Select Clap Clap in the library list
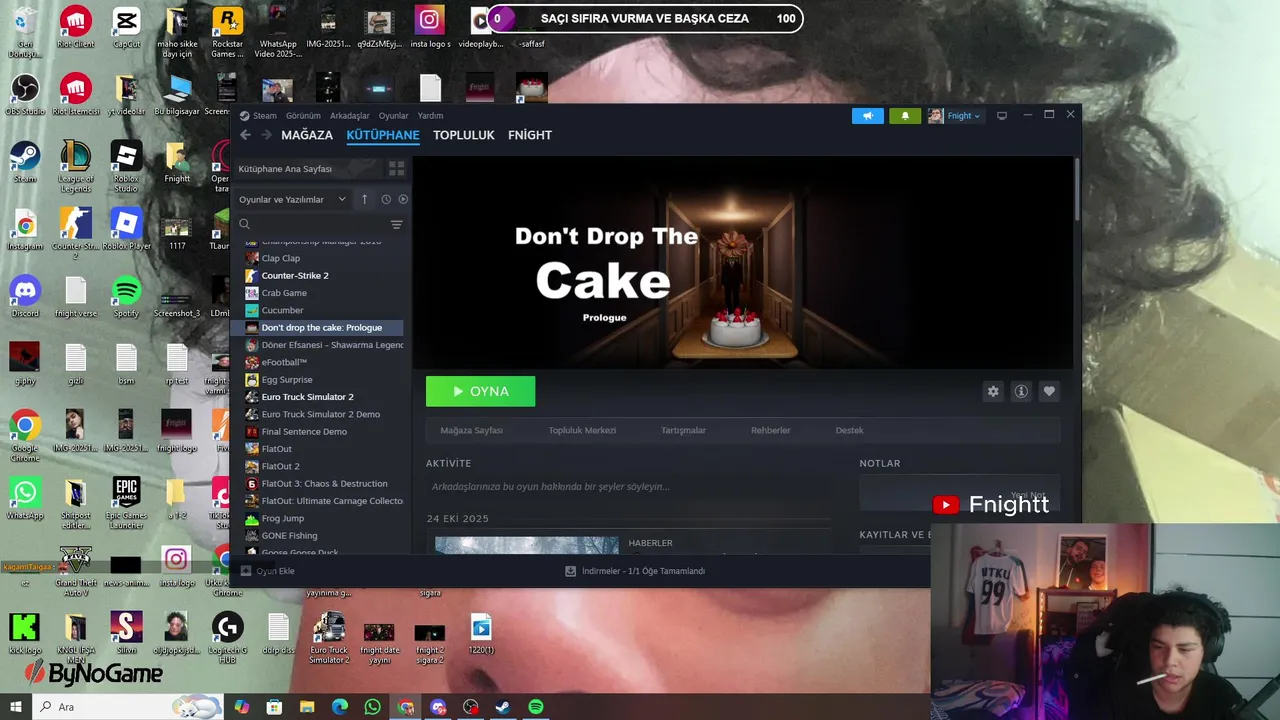Screen dimensions: 1280x720 click(280, 258)
